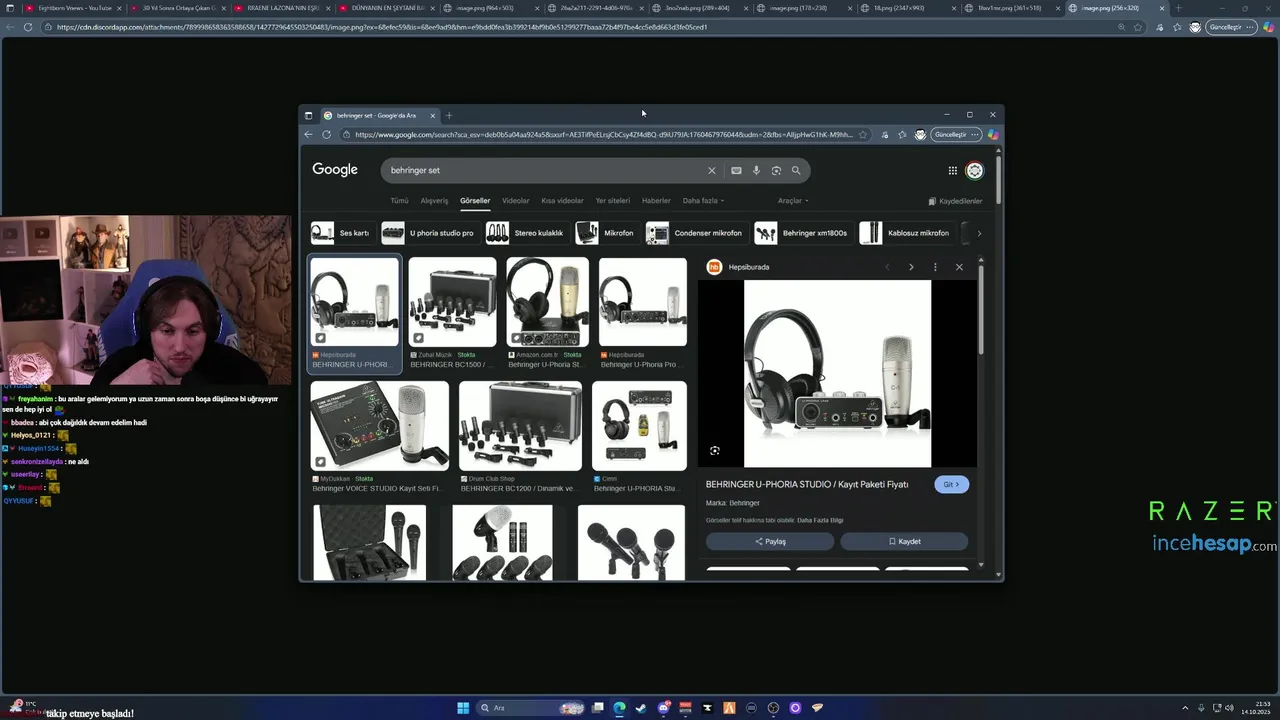The height and width of the screenshot is (720, 1280).
Task: Open the on-screen keyboard in Google search box
Action: click(736, 170)
